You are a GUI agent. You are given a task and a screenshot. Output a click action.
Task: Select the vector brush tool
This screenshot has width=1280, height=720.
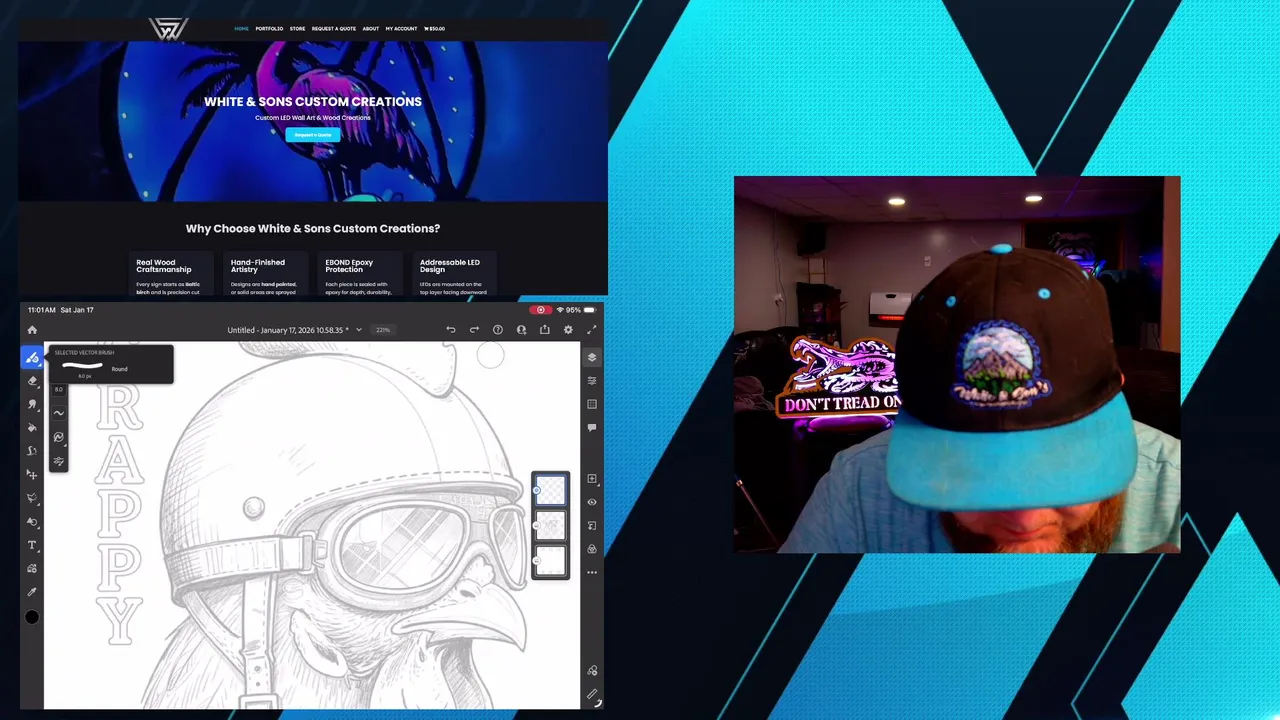(x=32, y=358)
